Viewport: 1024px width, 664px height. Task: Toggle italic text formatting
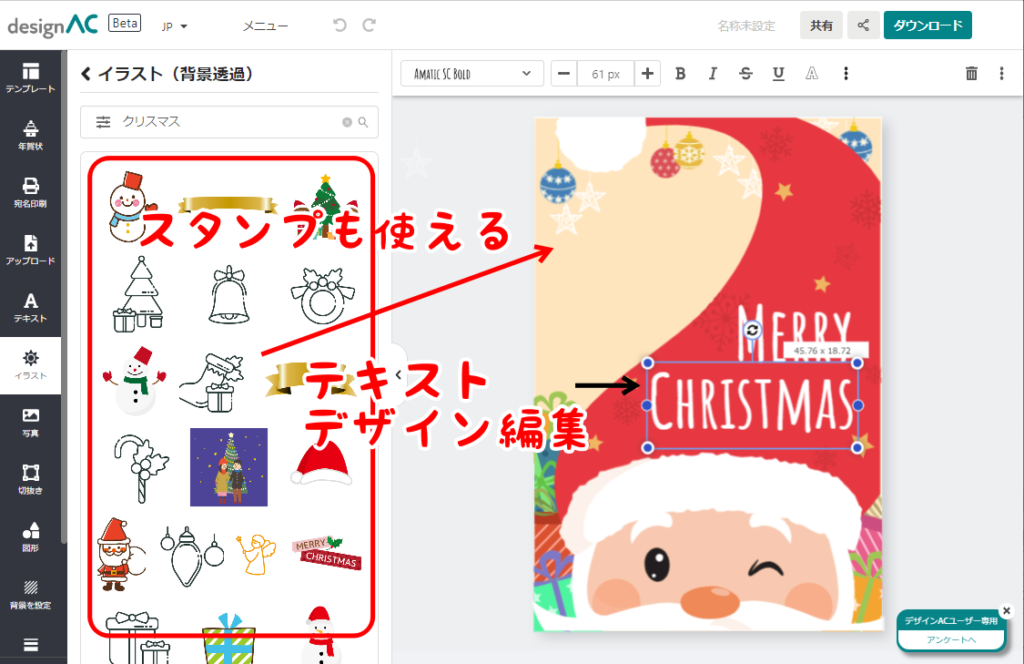(x=713, y=73)
